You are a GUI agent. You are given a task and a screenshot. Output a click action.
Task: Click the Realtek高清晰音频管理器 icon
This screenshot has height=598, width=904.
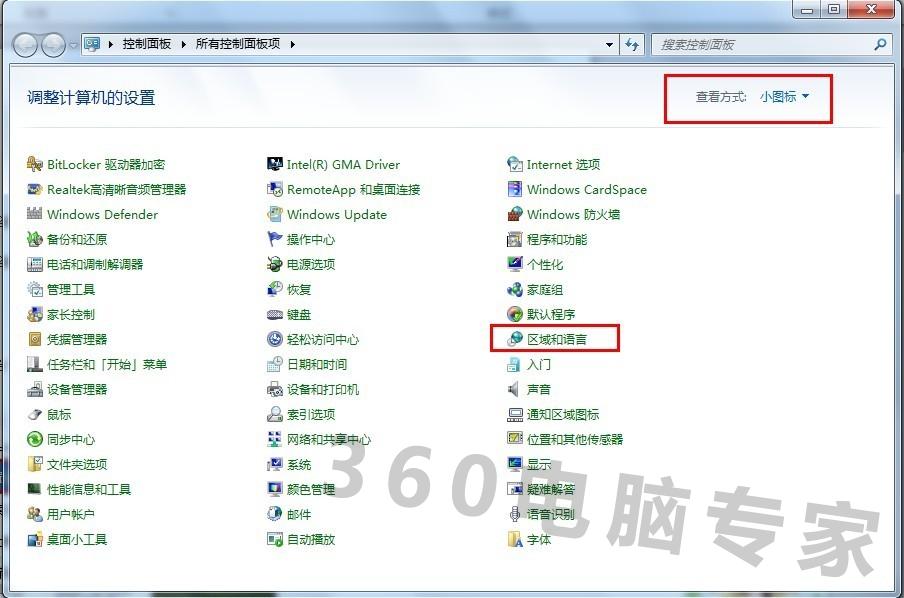point(35,189)
